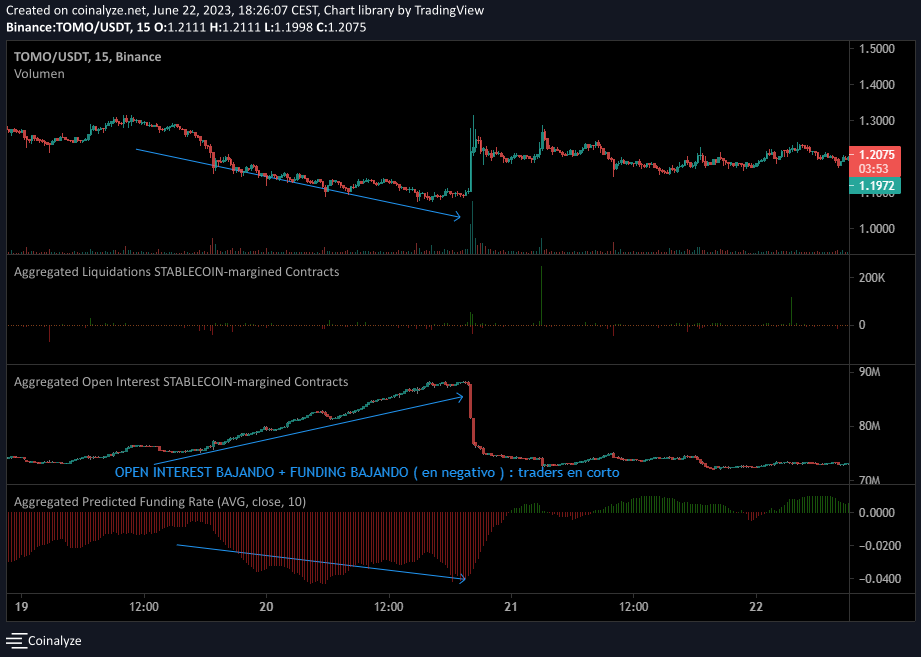The image size is (921, 657).
Task: Click the 20 date label on time axis
Action: pos(266,606)
